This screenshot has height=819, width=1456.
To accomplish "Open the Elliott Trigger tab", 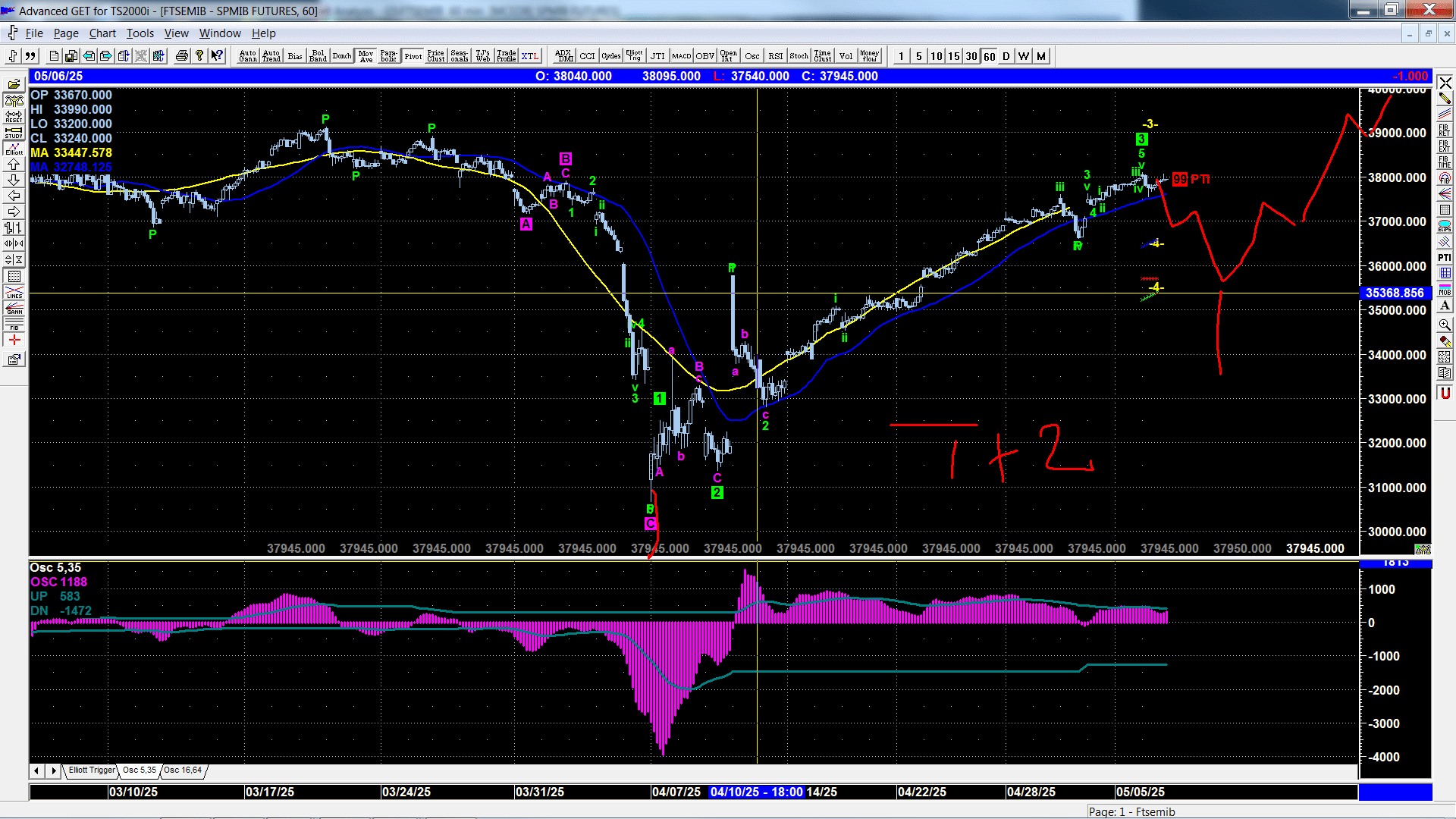I will [x=92, y=770].
